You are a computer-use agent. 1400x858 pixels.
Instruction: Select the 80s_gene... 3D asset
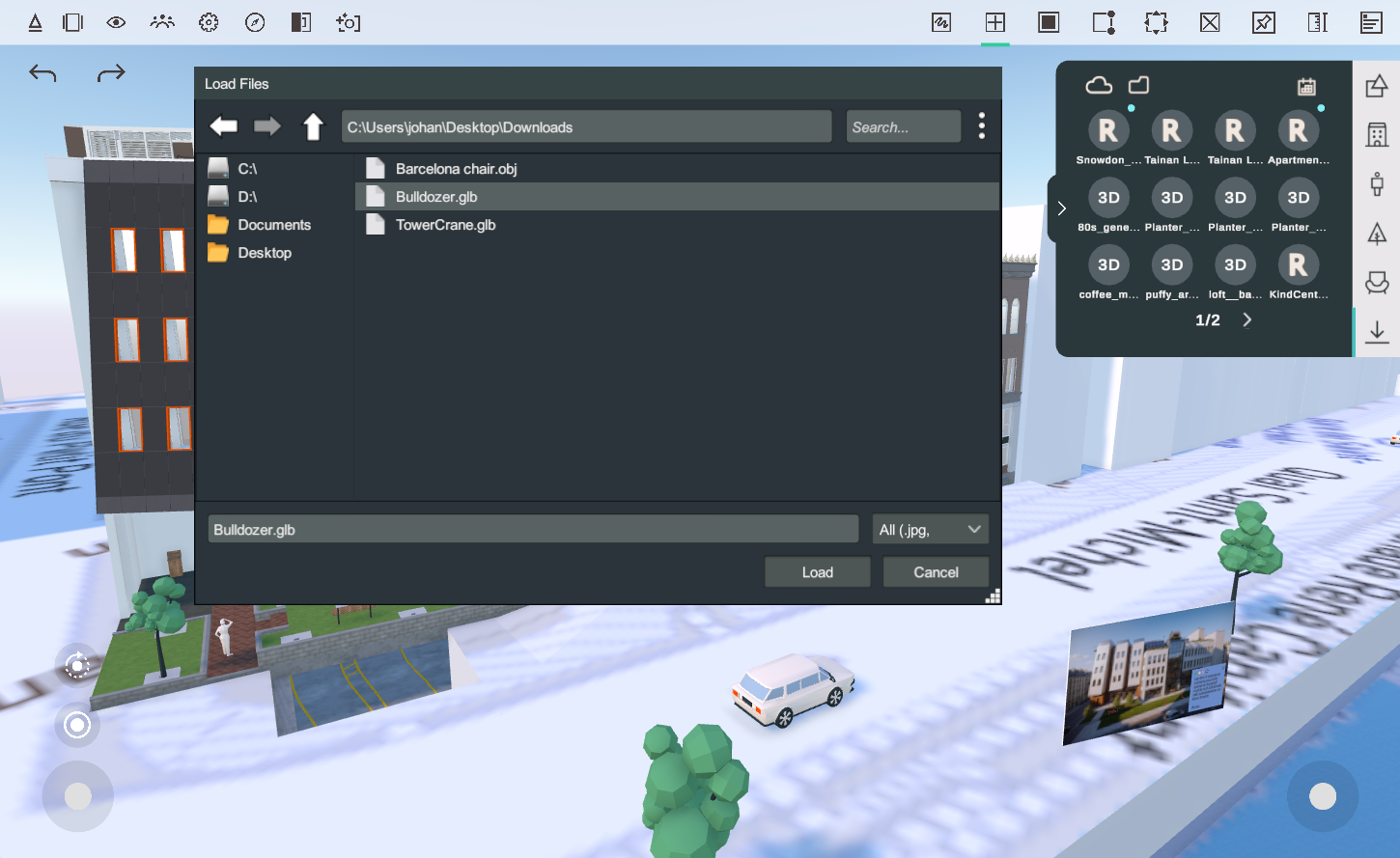[x=1108, y=206]
